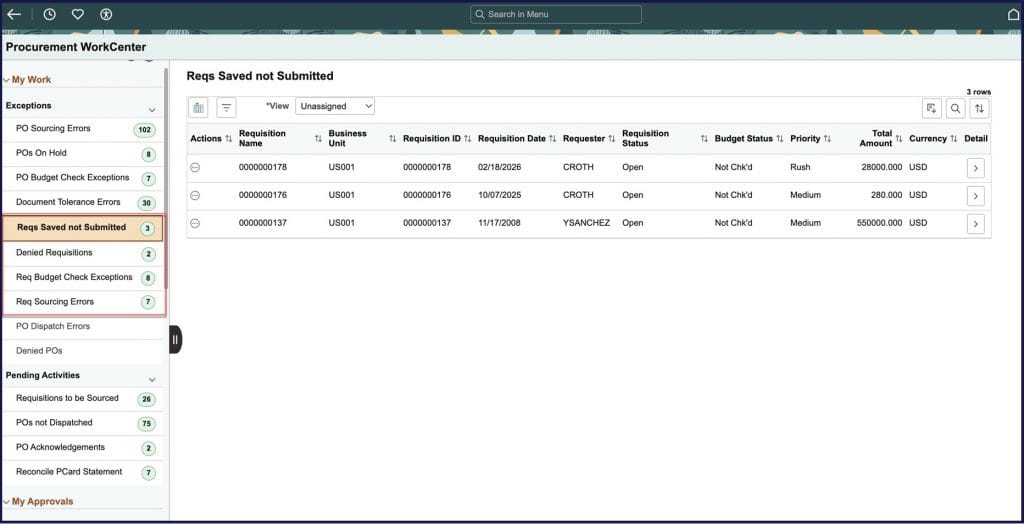Sort by the Actions column arrows
This screenshot has width=1024, height=524.
tap(229, 139)
